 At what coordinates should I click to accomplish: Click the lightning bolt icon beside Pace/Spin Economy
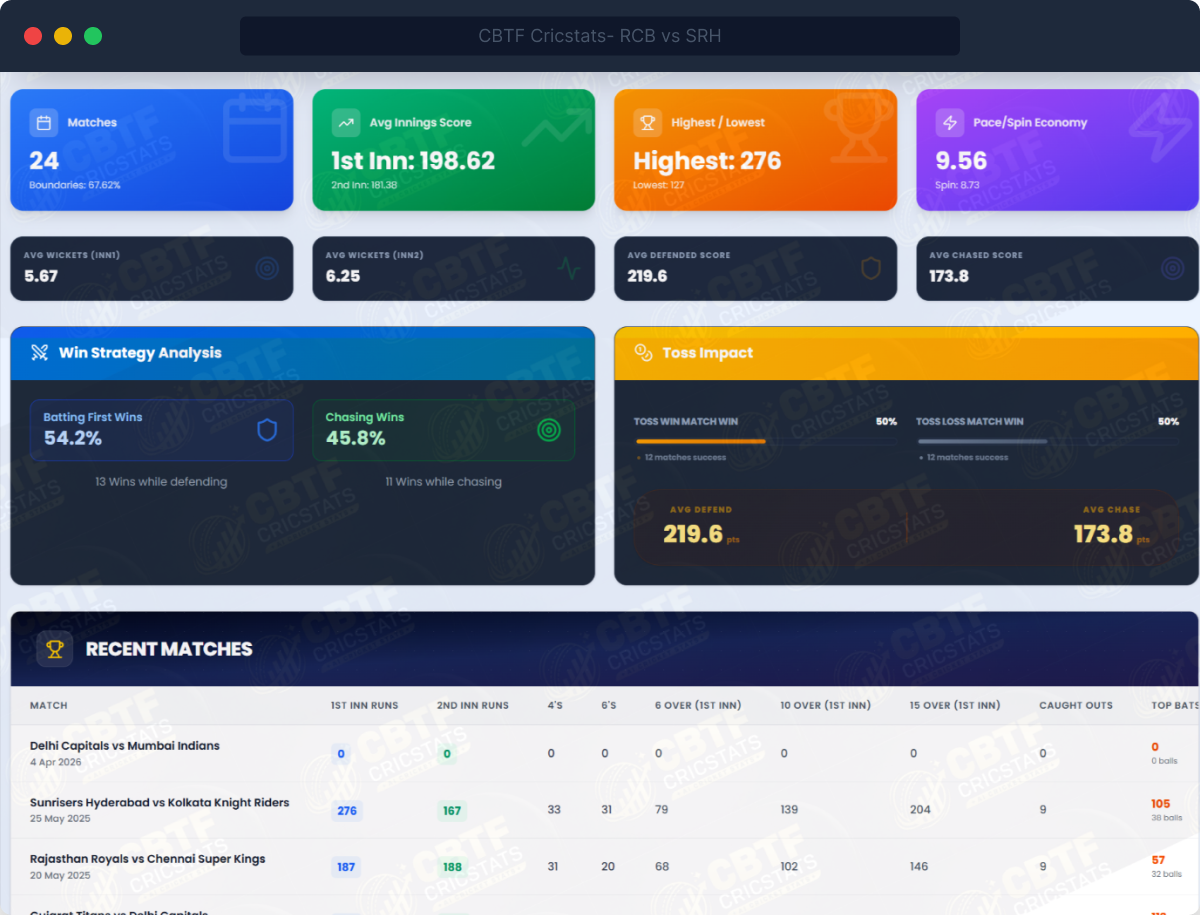pos(949,123)
